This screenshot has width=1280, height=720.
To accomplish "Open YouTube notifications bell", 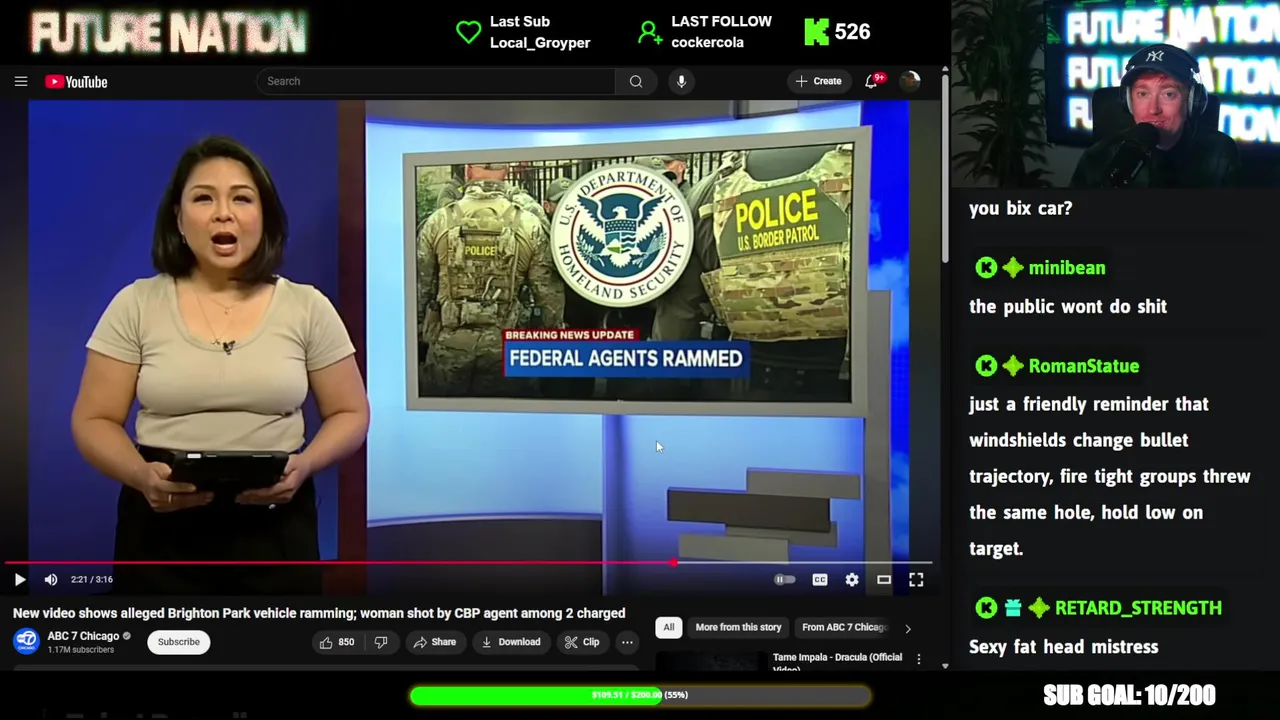I will click(871, 81).
